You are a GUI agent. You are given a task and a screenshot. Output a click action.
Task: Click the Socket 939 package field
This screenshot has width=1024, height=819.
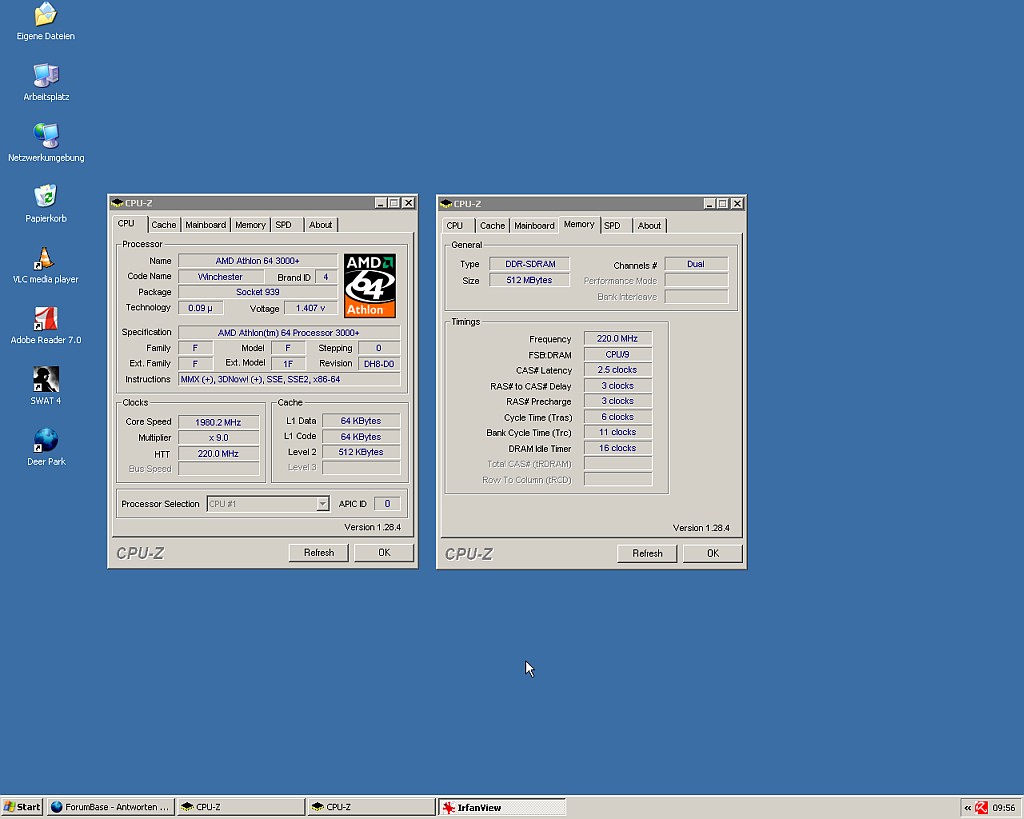(x=257, y=292)
